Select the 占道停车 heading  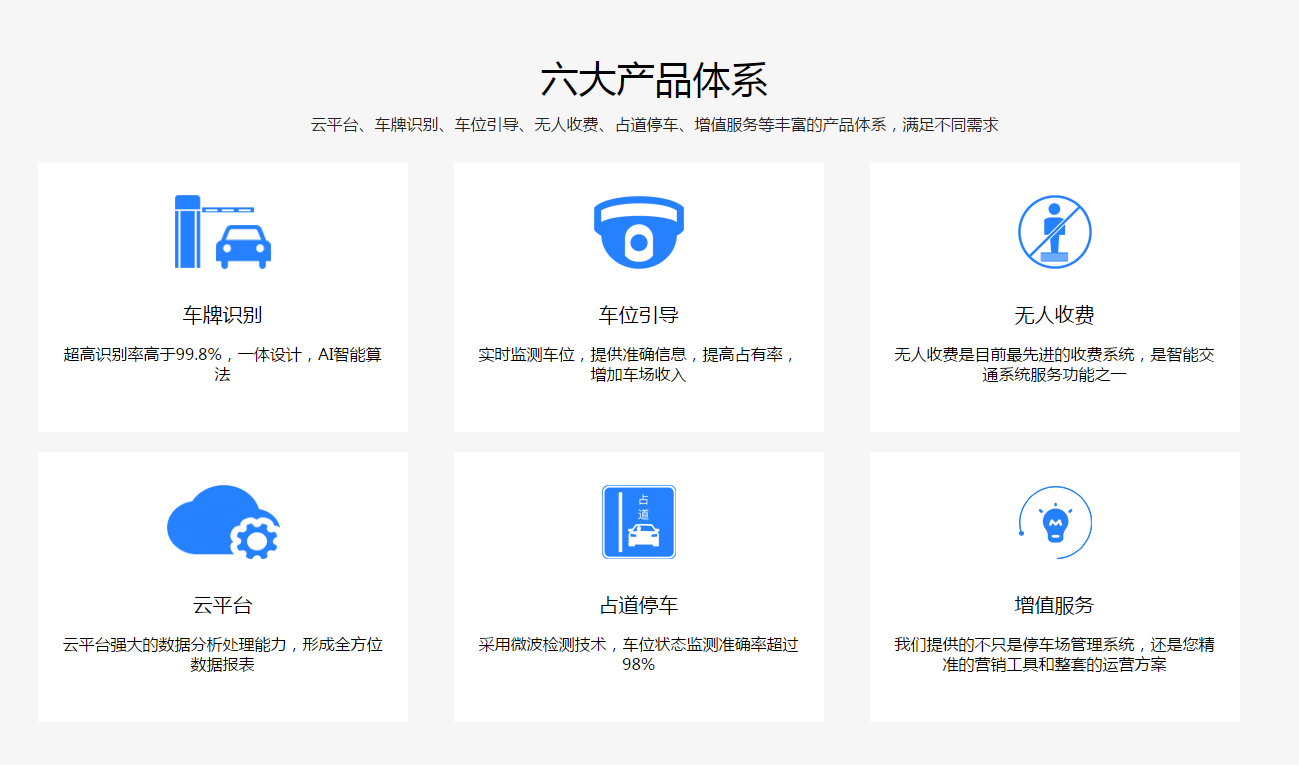pyautogui.click(x=638, y=605)
